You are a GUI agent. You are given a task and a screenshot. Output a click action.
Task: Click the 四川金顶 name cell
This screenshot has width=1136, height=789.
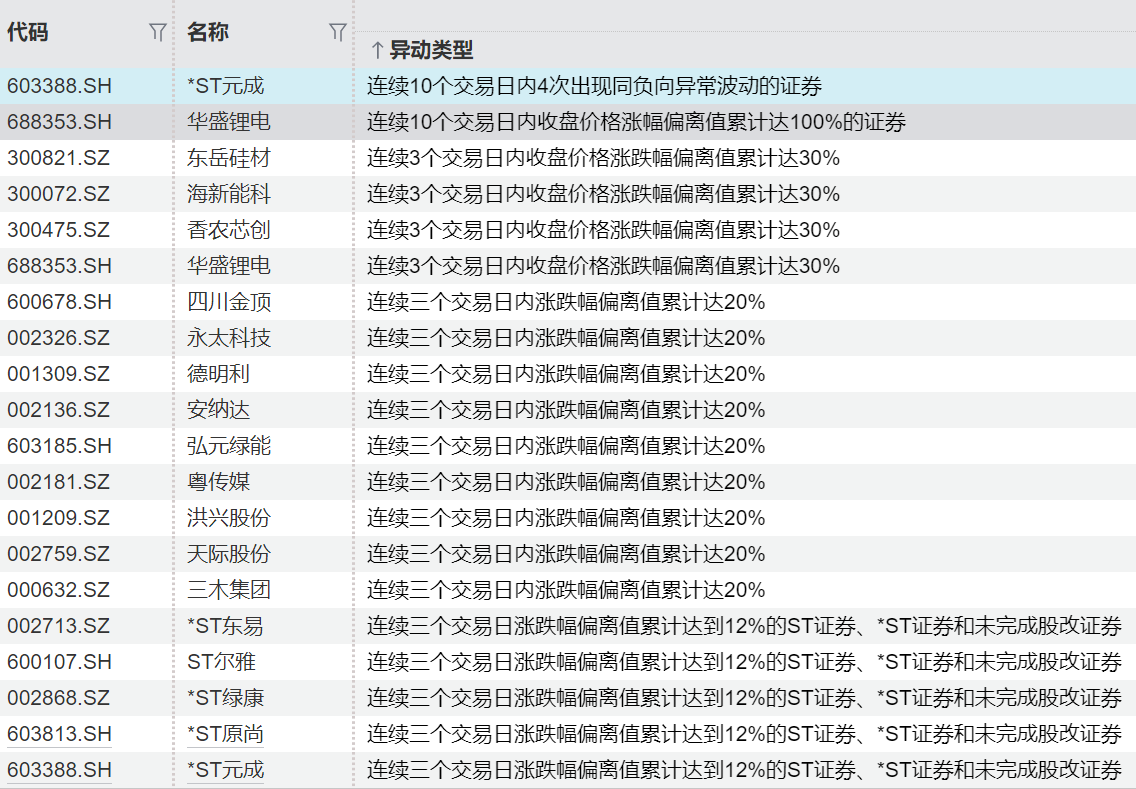click(229, 302)
